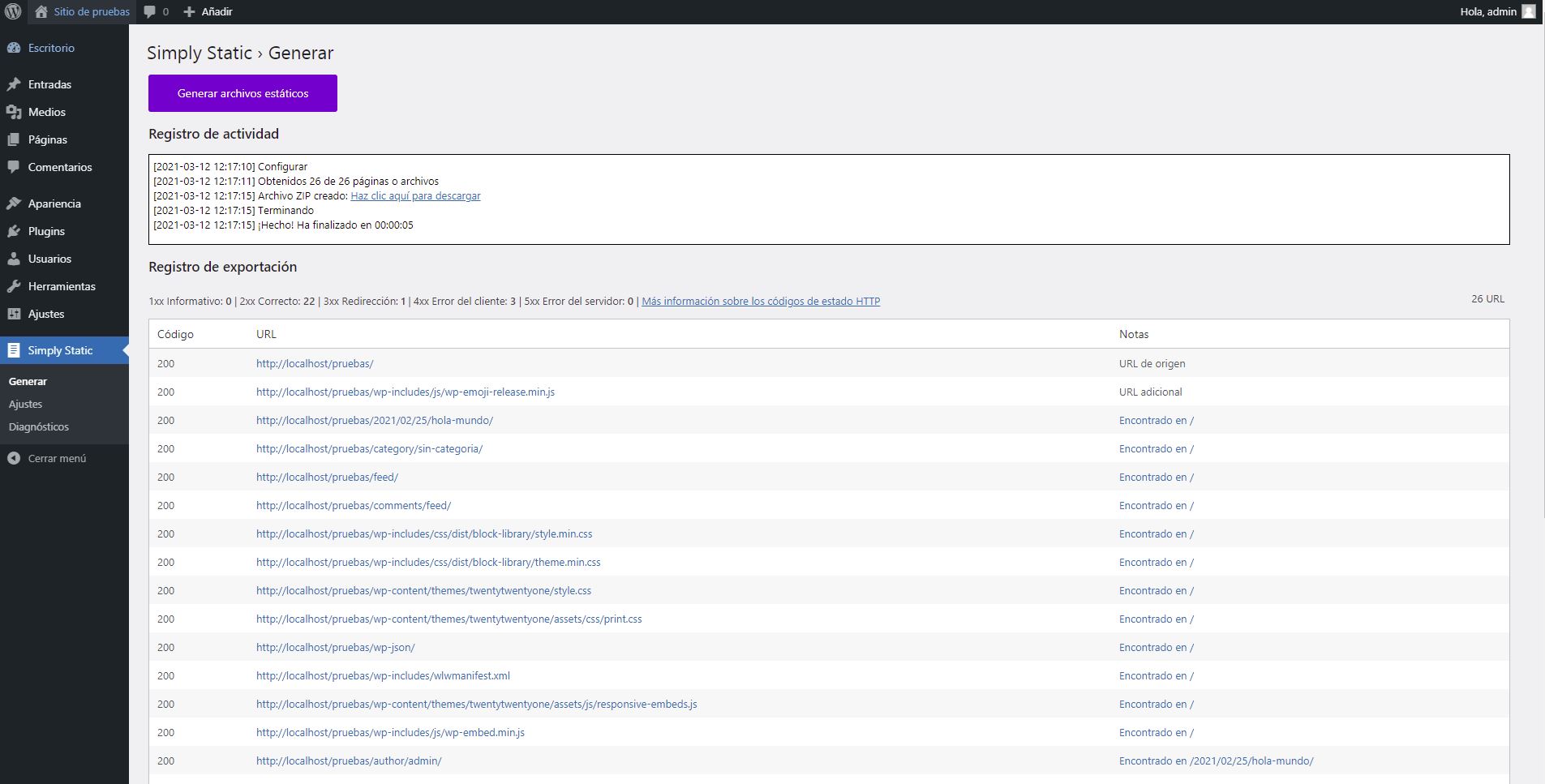
Task: Click the Medios media icon
Action: (14, 112)
